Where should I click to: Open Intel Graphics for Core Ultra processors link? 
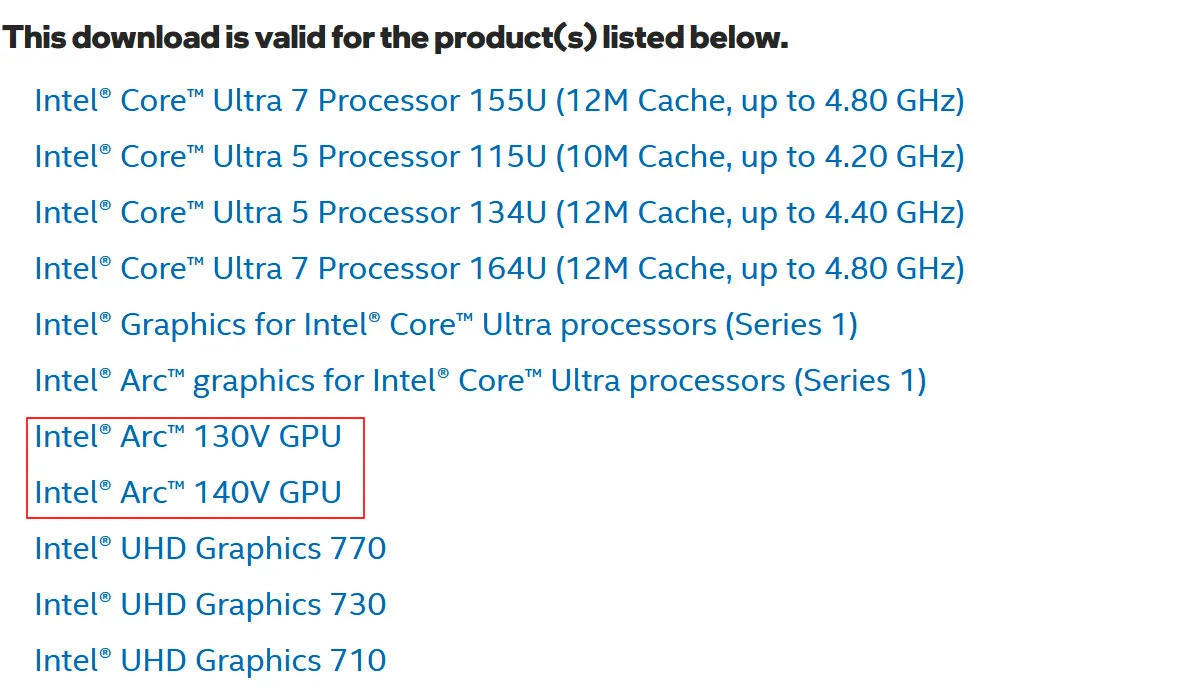click(446, 325)
